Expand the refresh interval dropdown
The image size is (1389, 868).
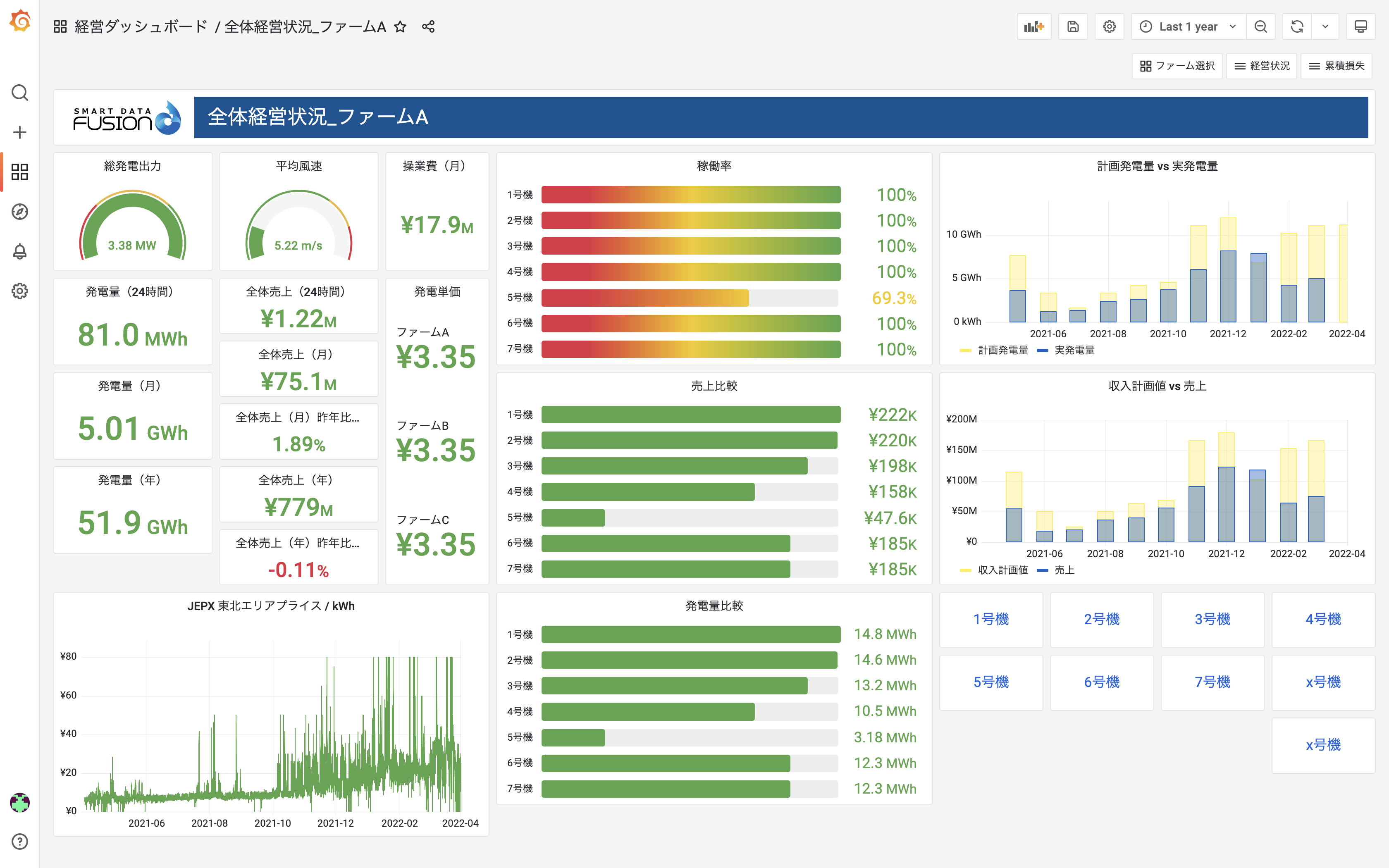1325,27
